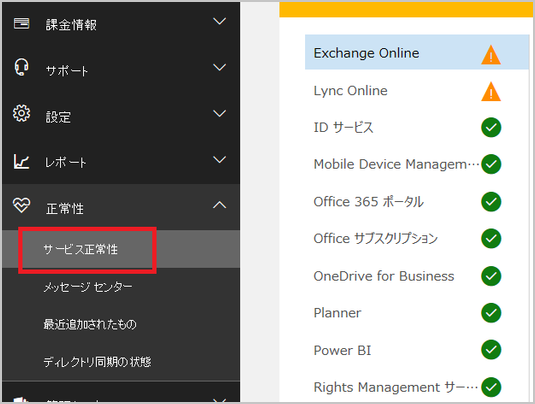535x404 pixels.
Task: Select the ID サービス row
Action: [417, 128]
